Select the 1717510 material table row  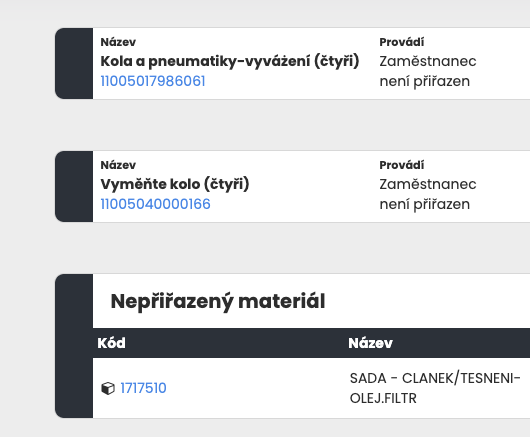[x=311, y=388]
